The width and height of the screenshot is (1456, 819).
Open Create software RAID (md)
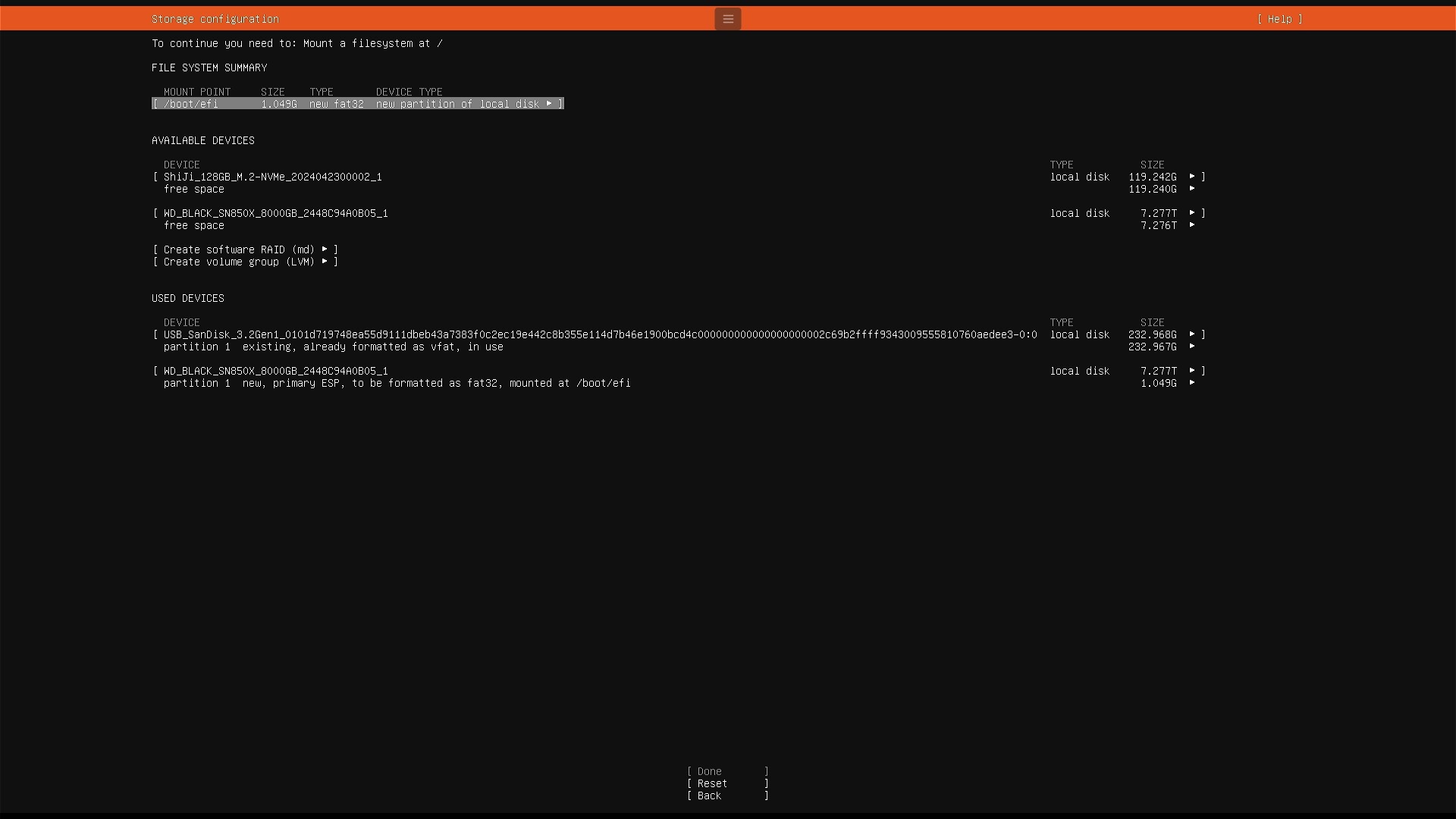tap(239, 249)
